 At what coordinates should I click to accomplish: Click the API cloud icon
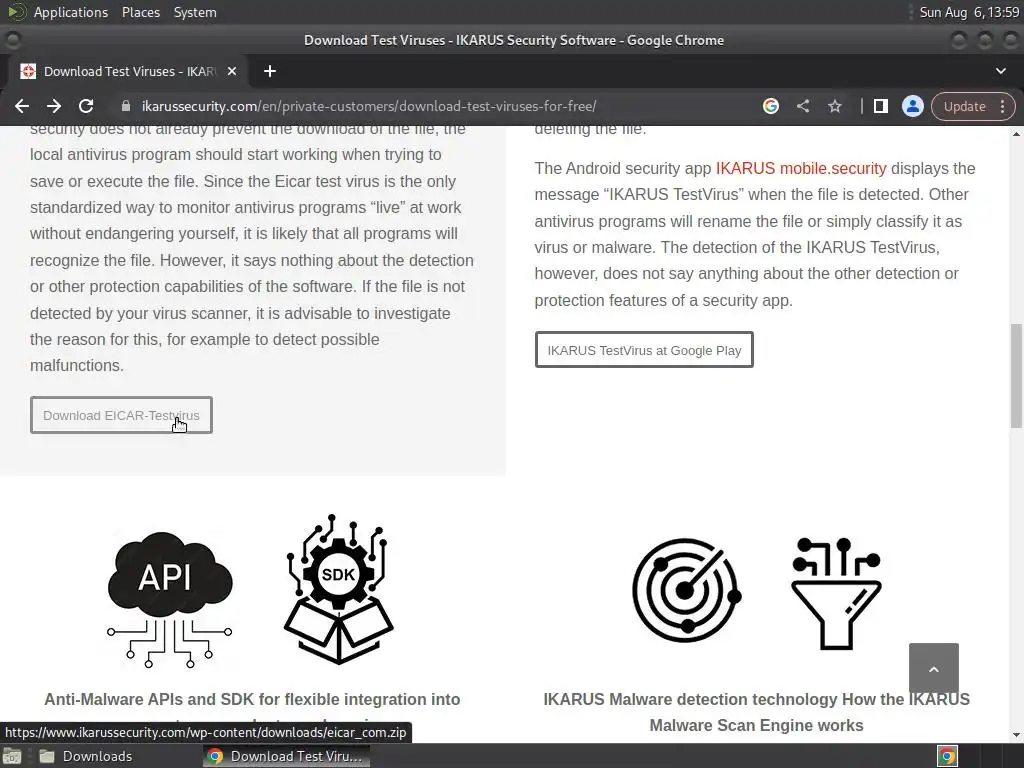[x=169, y=599]
